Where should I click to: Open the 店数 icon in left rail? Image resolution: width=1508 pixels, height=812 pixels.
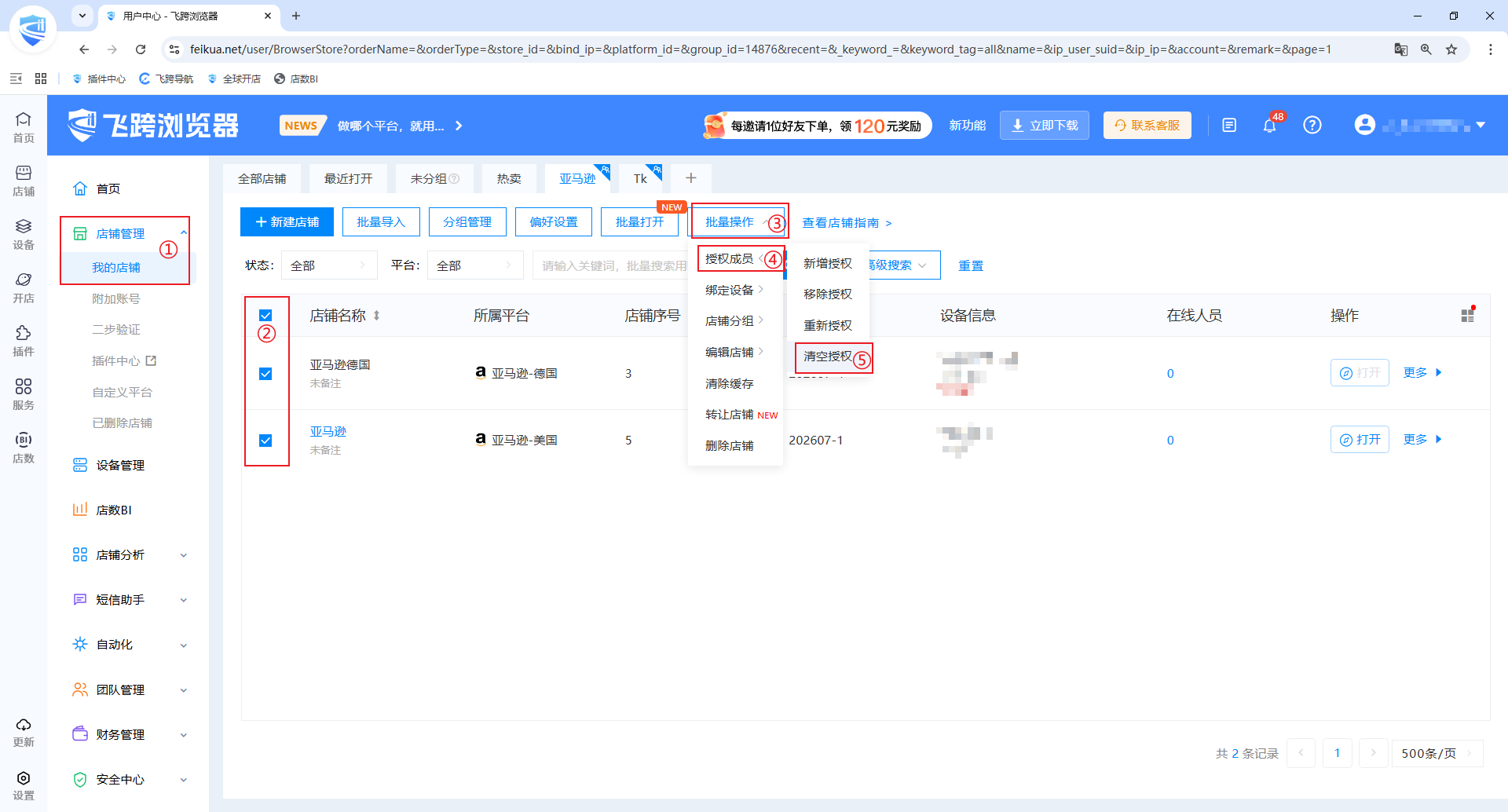point(24,447)
